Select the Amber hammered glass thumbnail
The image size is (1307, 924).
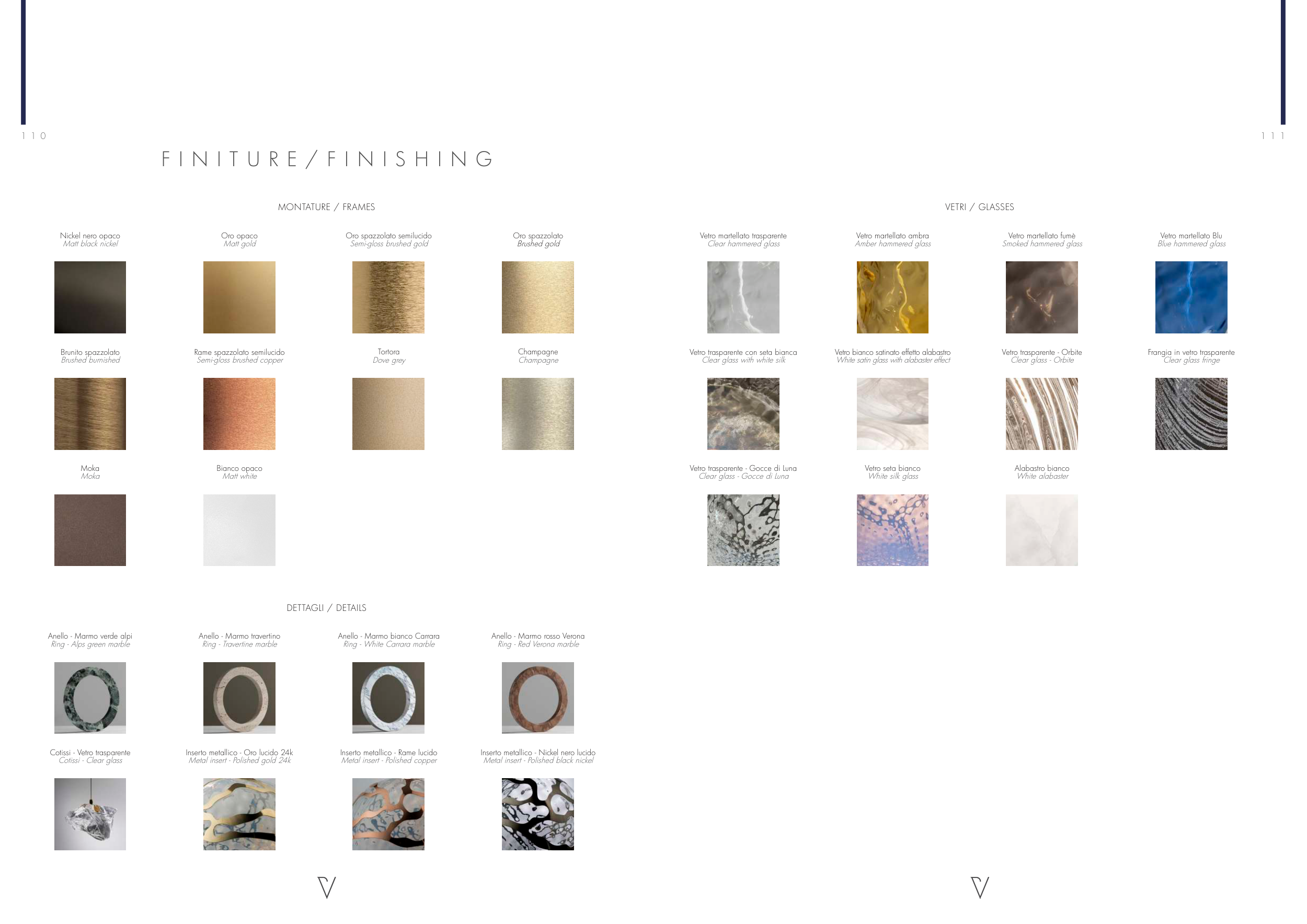(892, 297)
